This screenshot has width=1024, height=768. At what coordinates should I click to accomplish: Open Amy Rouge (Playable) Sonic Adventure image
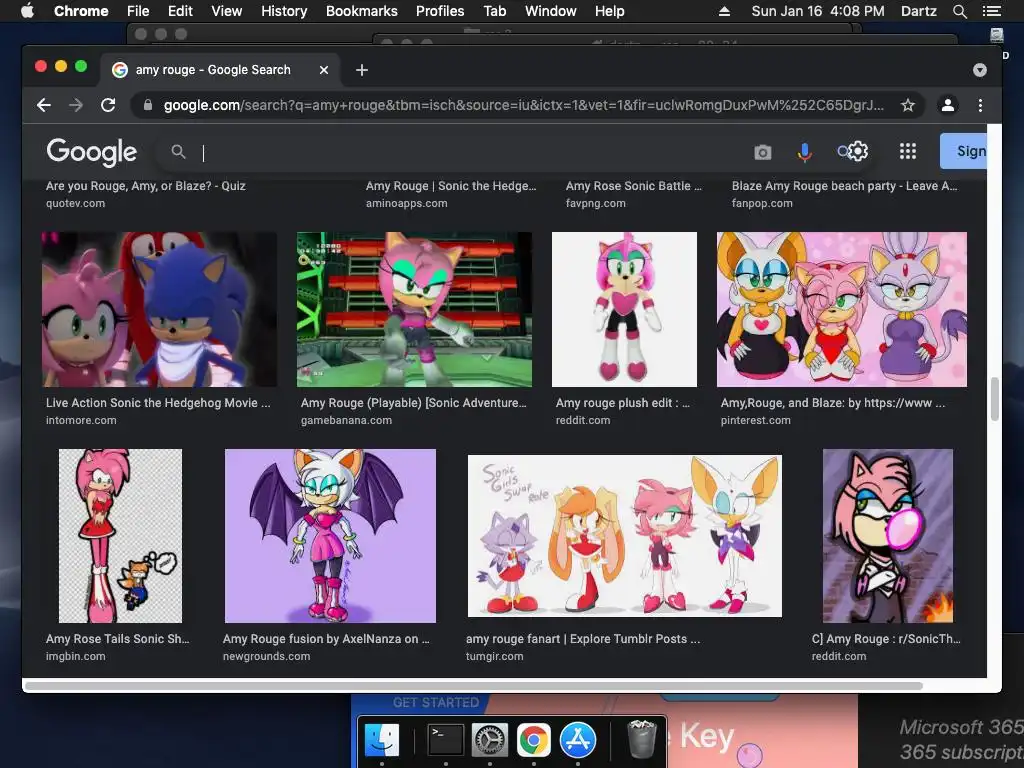[414, 310]
